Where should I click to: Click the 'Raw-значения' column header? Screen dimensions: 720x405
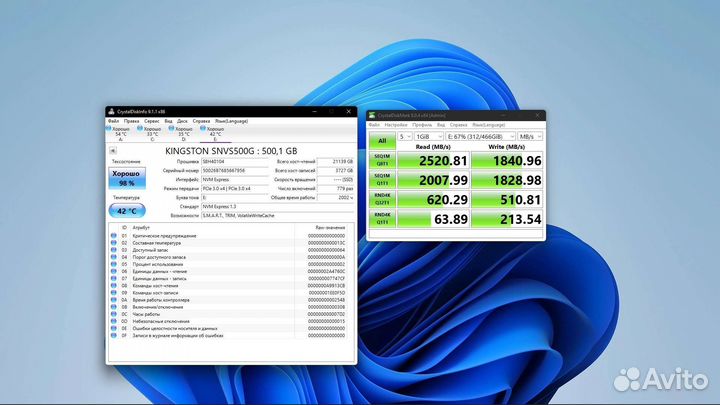[330, 228]
